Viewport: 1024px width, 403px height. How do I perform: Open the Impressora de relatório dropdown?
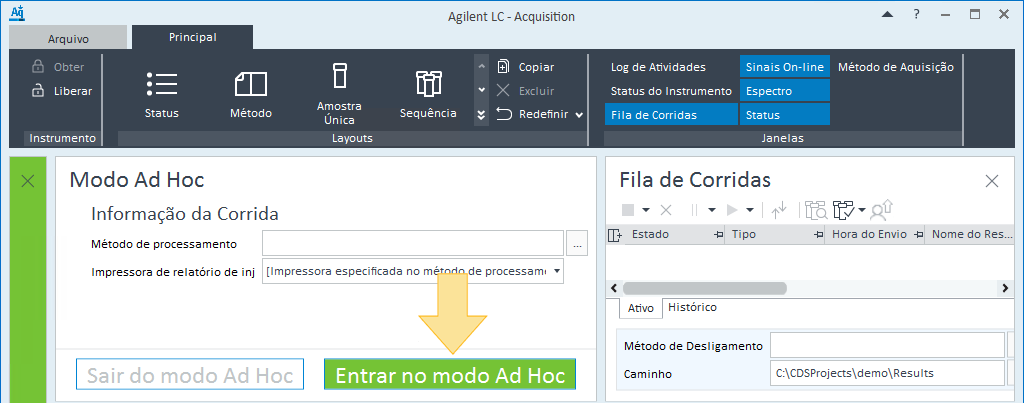coord(556,271)
